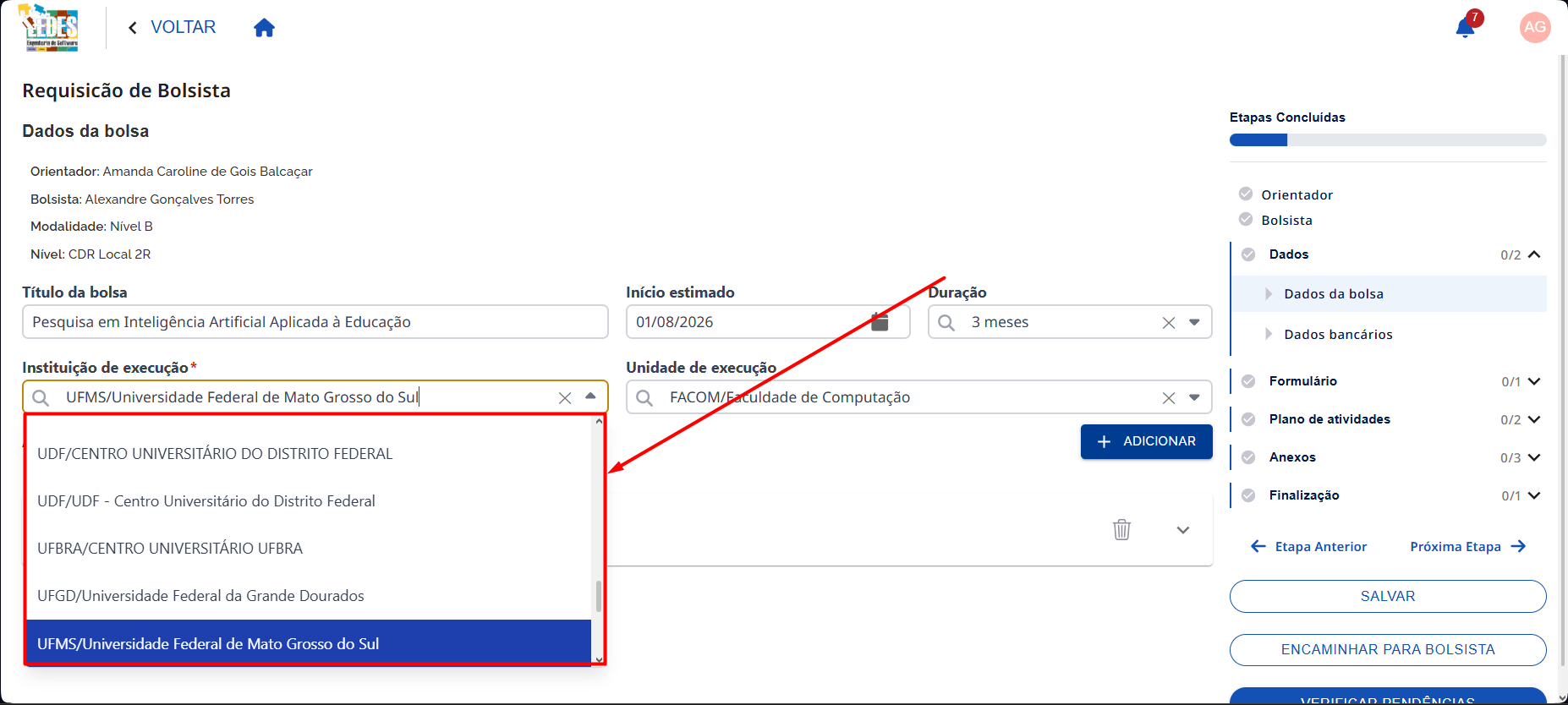Image resolution: width=1568 pixels, height=705 pixels.
Task: Click the Etapas Concluídas progress bar
Action: point(1388,139)
